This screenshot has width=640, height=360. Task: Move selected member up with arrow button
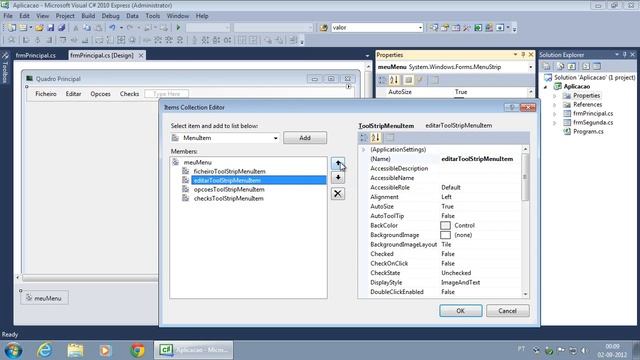coord(338,164)
